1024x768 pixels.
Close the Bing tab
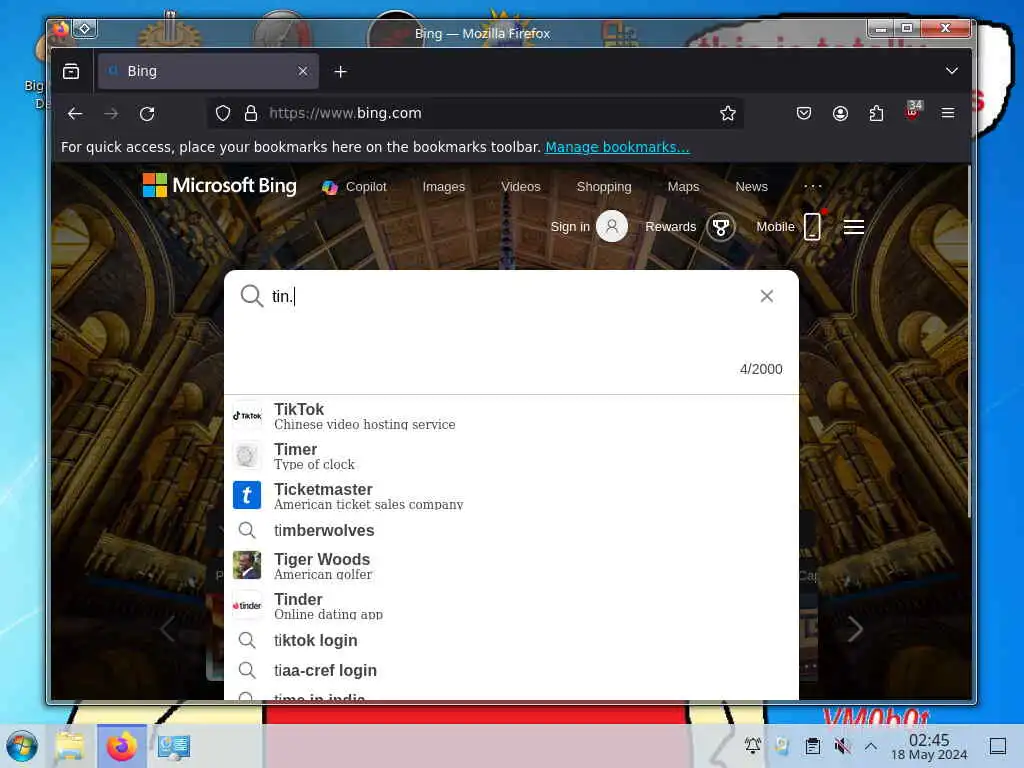[303, 71]
